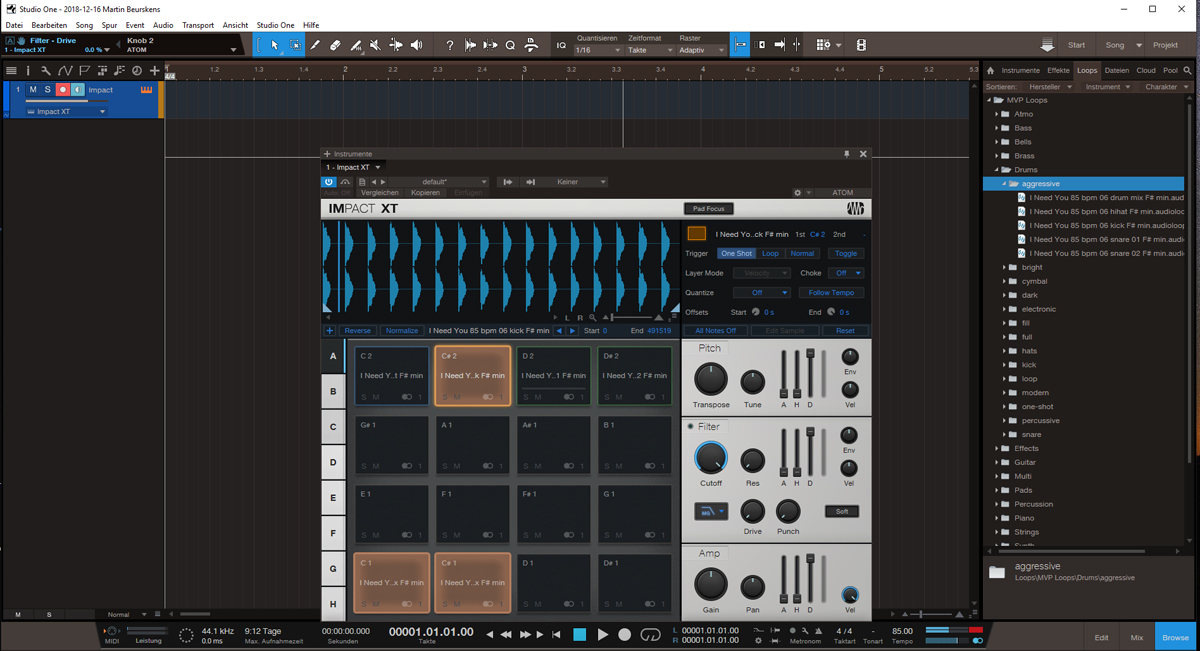This screenshot has width=1200, height=651.
Task: Open the Quantisieren 1/16 dropdown
Action: [598, 50]
